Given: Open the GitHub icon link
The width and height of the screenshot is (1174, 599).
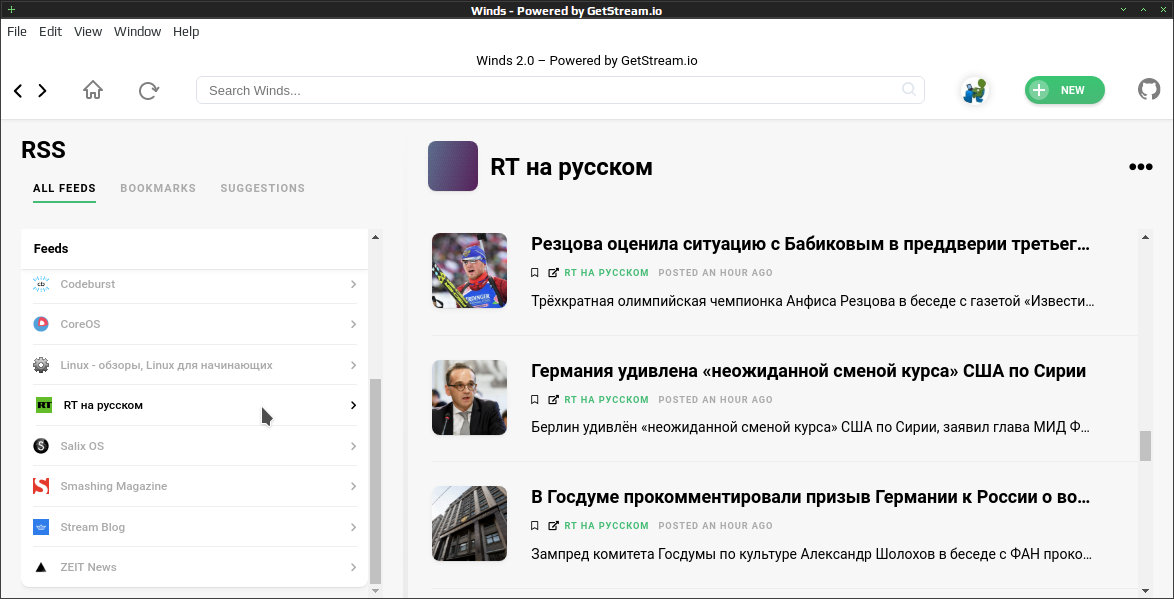Looking at the screenshot, I should pyautogui.click(x=1149, y=90).
